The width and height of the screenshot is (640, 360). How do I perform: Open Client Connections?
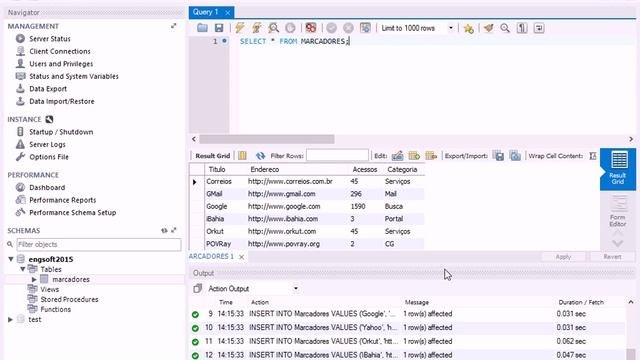point(60,51)
